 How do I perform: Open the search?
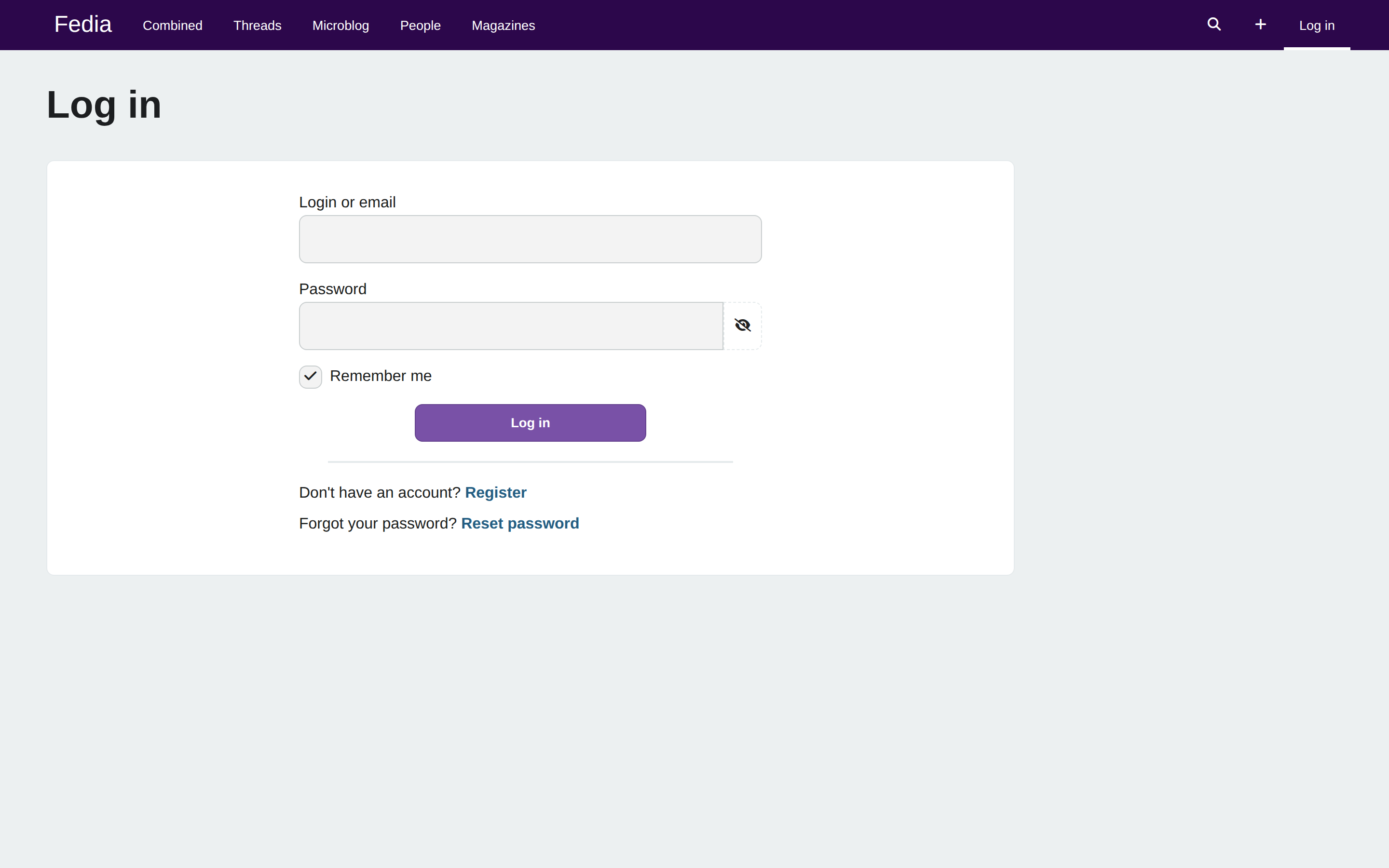(x=1213, y=24)
